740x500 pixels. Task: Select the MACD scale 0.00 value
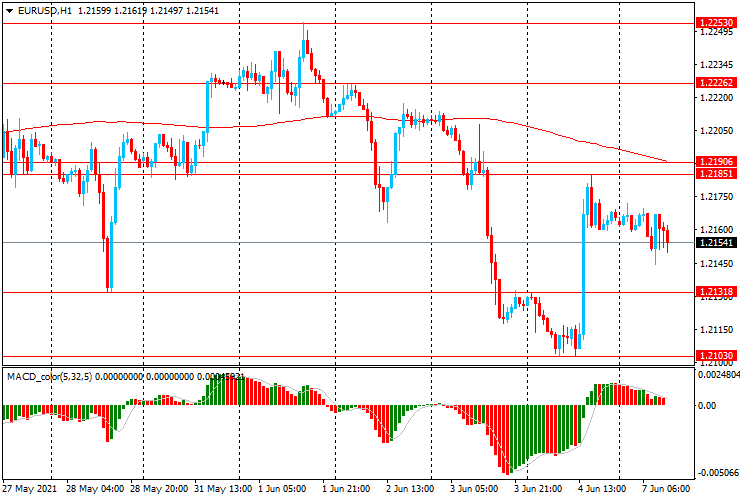706,406
